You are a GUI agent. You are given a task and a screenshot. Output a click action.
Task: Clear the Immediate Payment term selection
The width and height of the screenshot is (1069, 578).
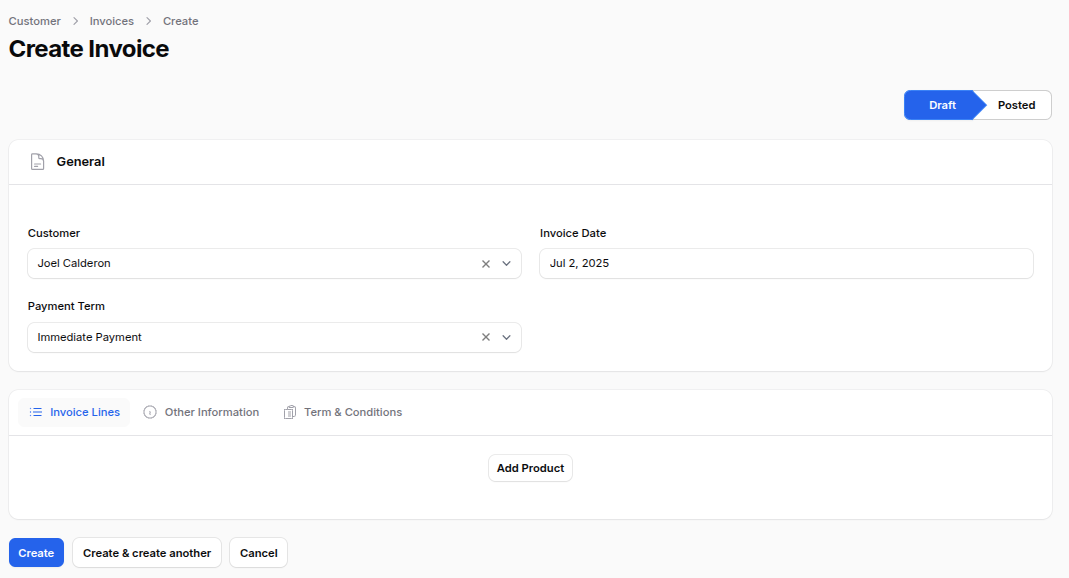tap(485, 337)
